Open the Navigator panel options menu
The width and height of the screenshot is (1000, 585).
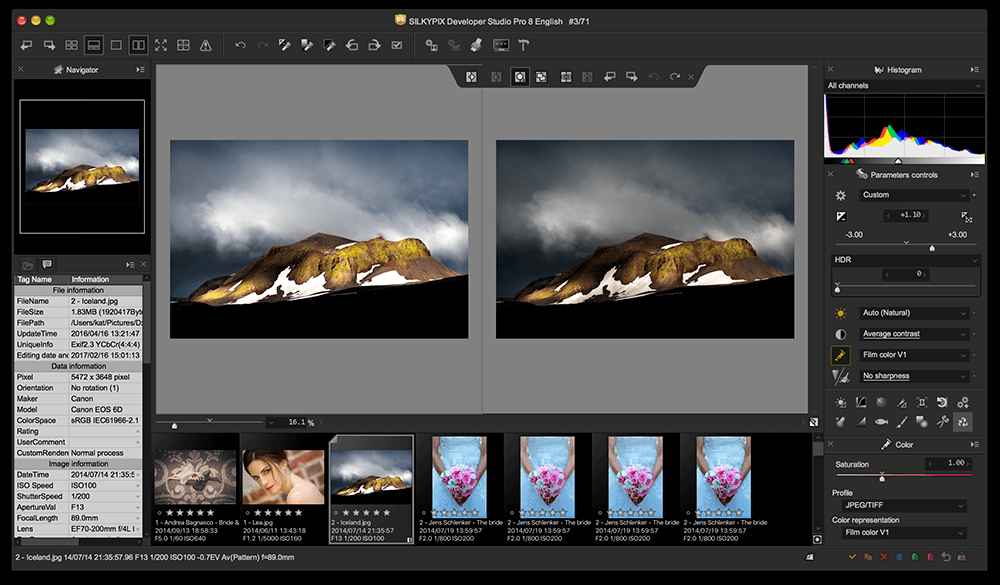[139, 69]
